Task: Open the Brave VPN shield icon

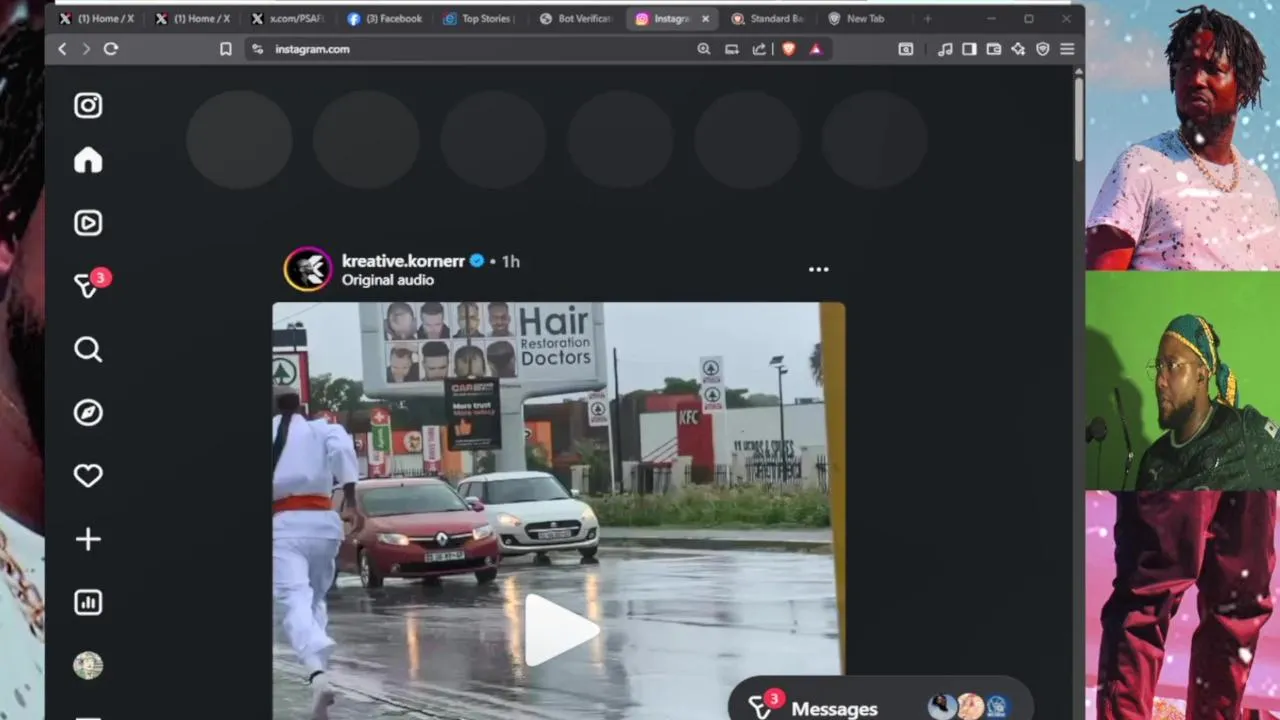Action: [1043, 49]
